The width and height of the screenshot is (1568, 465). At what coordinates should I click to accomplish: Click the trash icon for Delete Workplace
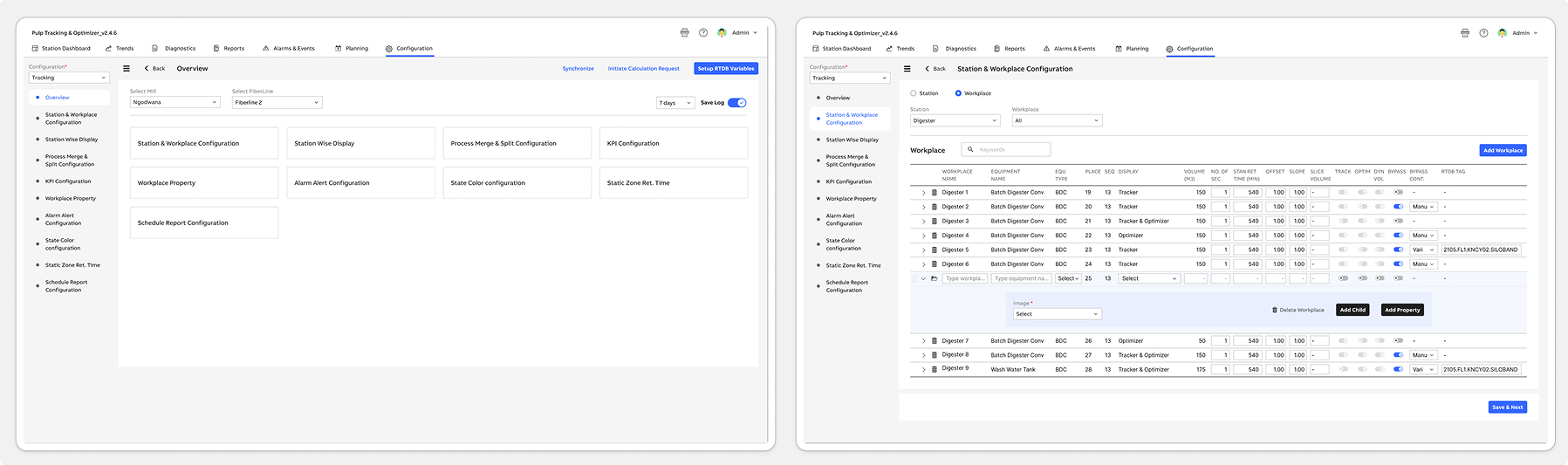click(x=1275, y=310)
